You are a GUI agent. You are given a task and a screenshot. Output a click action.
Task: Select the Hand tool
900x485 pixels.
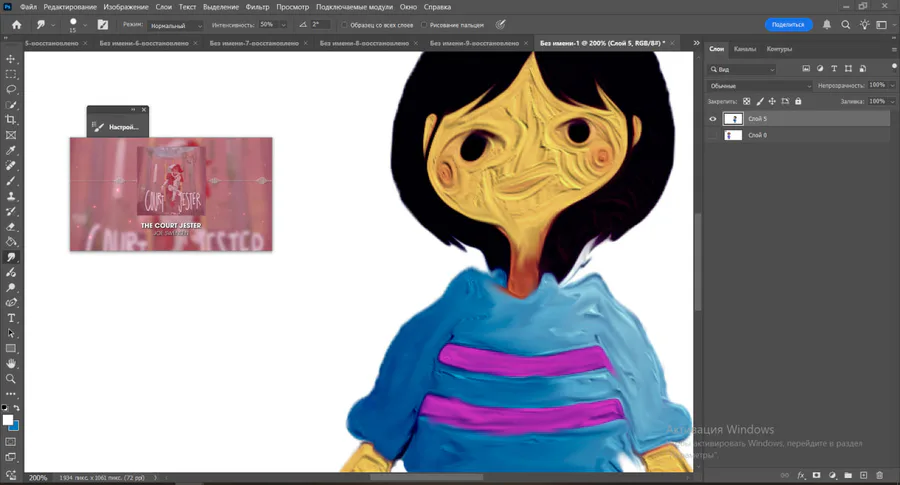10,363
